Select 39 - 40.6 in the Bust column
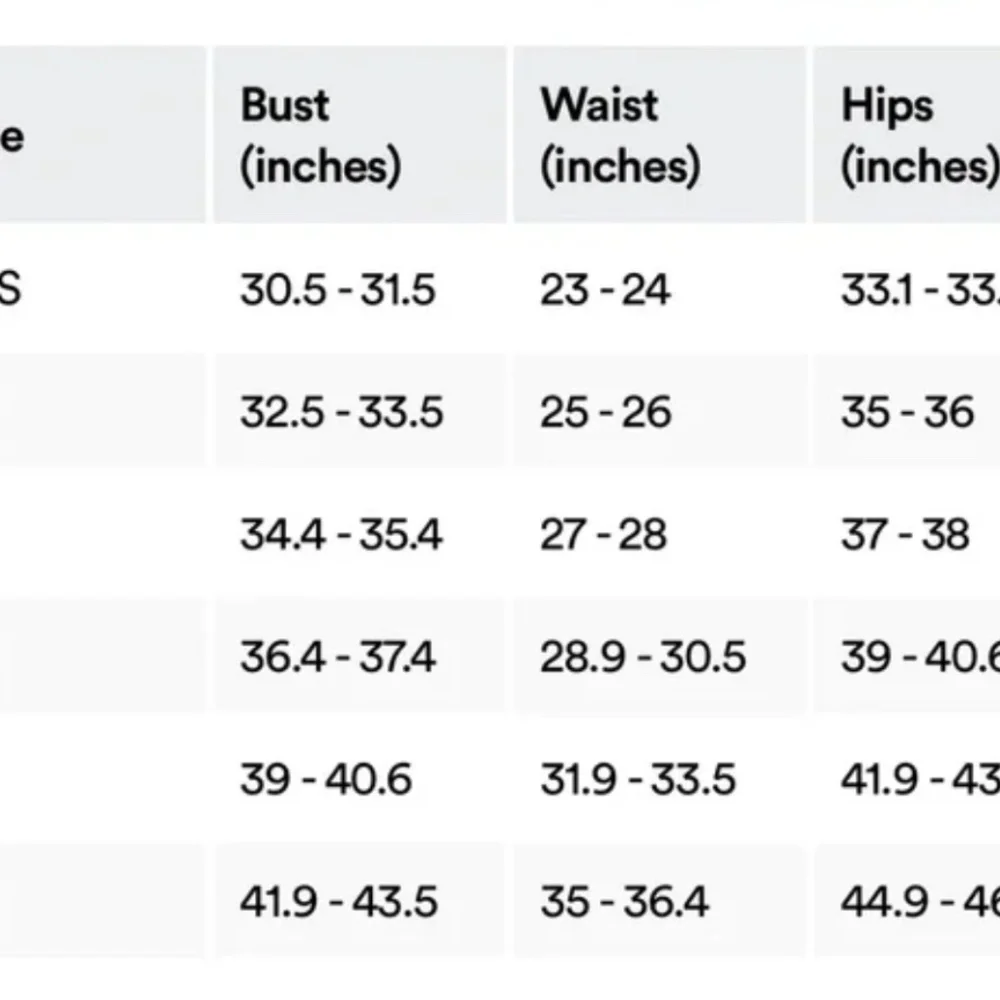The width and height of the screenshot is (1000, 1000). coord(325,779)
